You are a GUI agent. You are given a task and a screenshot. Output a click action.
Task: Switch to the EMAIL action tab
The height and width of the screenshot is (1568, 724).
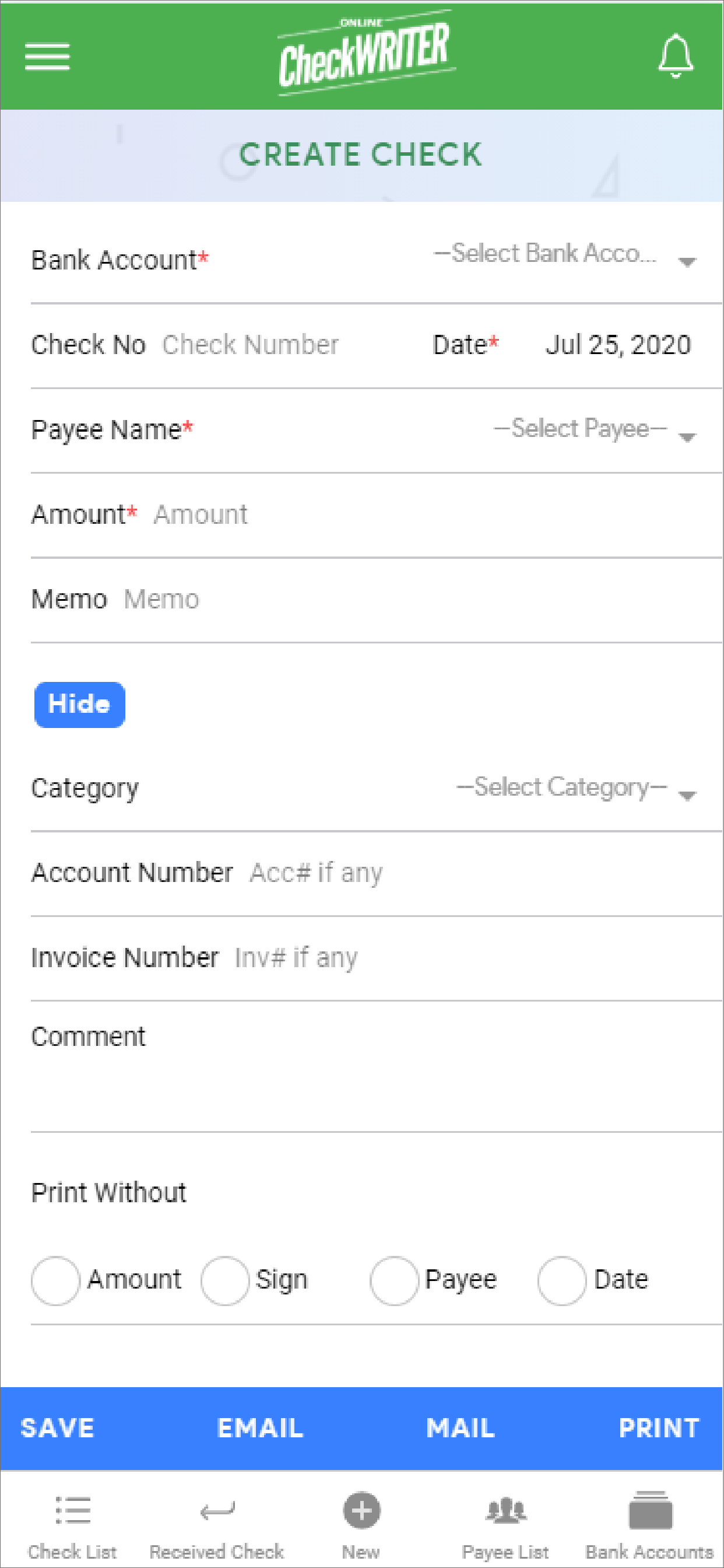tap(259, 1428)
